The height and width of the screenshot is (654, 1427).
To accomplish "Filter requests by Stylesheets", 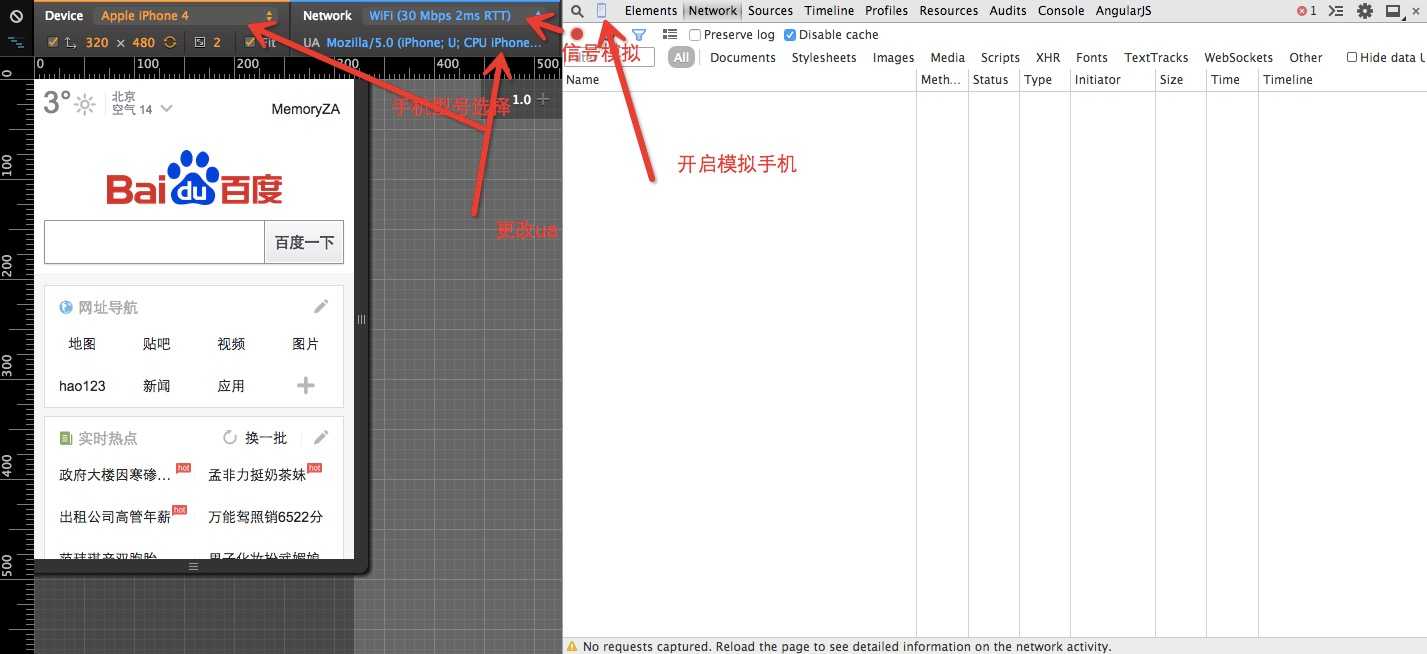I will [824, 57].
